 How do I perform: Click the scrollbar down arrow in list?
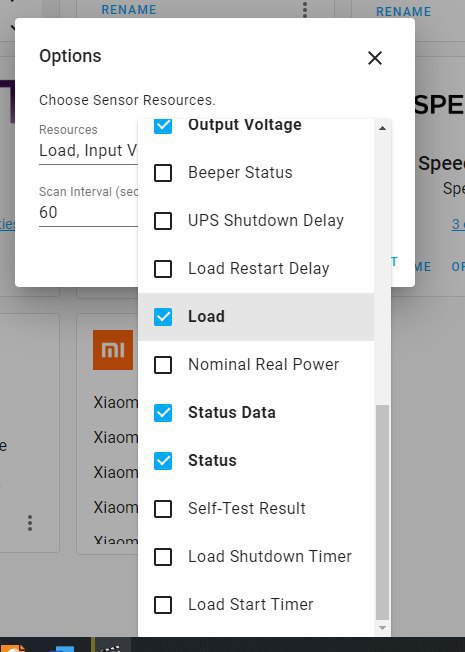[382, 627]
